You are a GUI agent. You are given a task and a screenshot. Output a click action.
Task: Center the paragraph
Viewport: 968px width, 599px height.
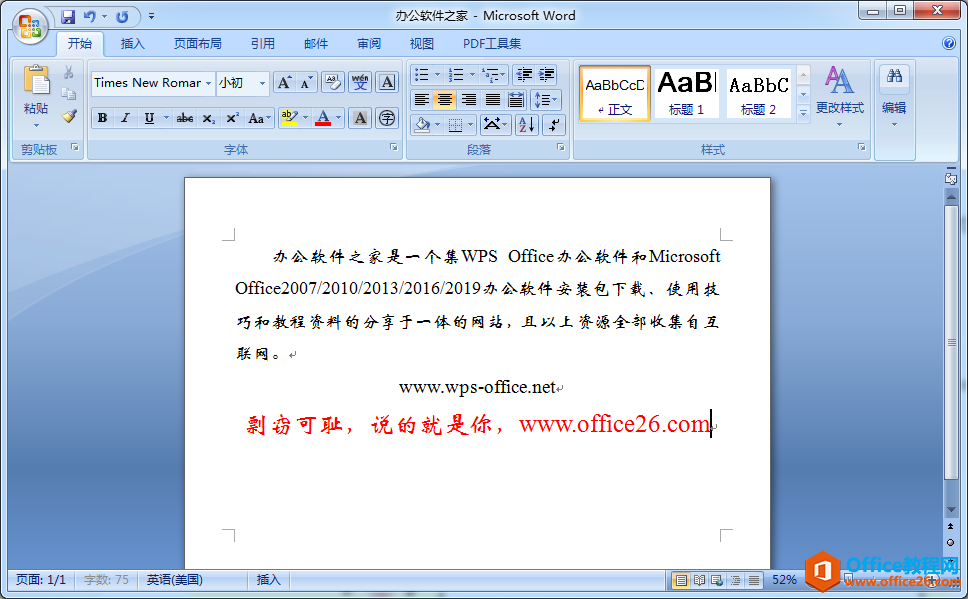click(445, 99)
